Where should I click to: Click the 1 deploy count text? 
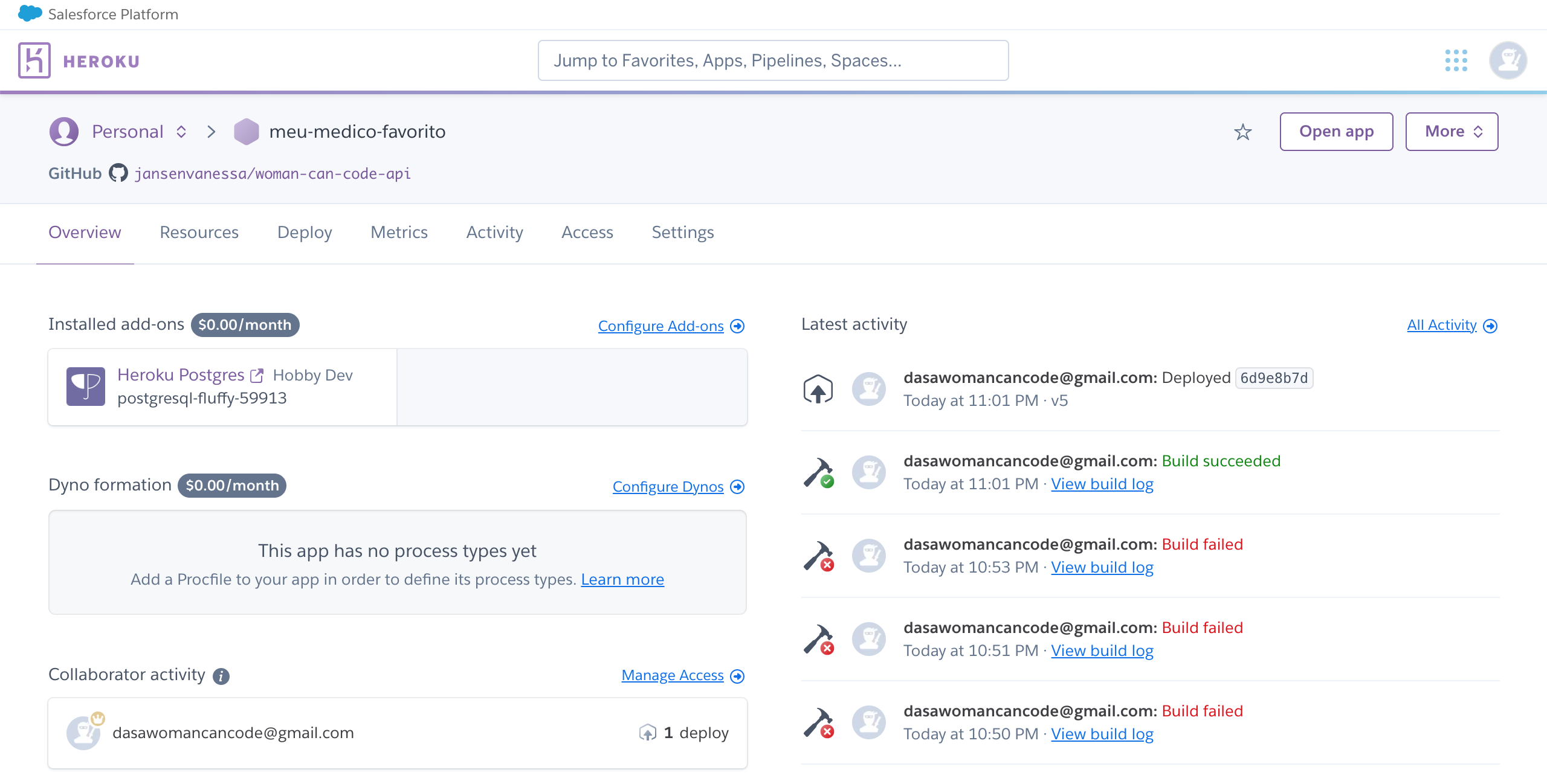click(x=696, y=733)
